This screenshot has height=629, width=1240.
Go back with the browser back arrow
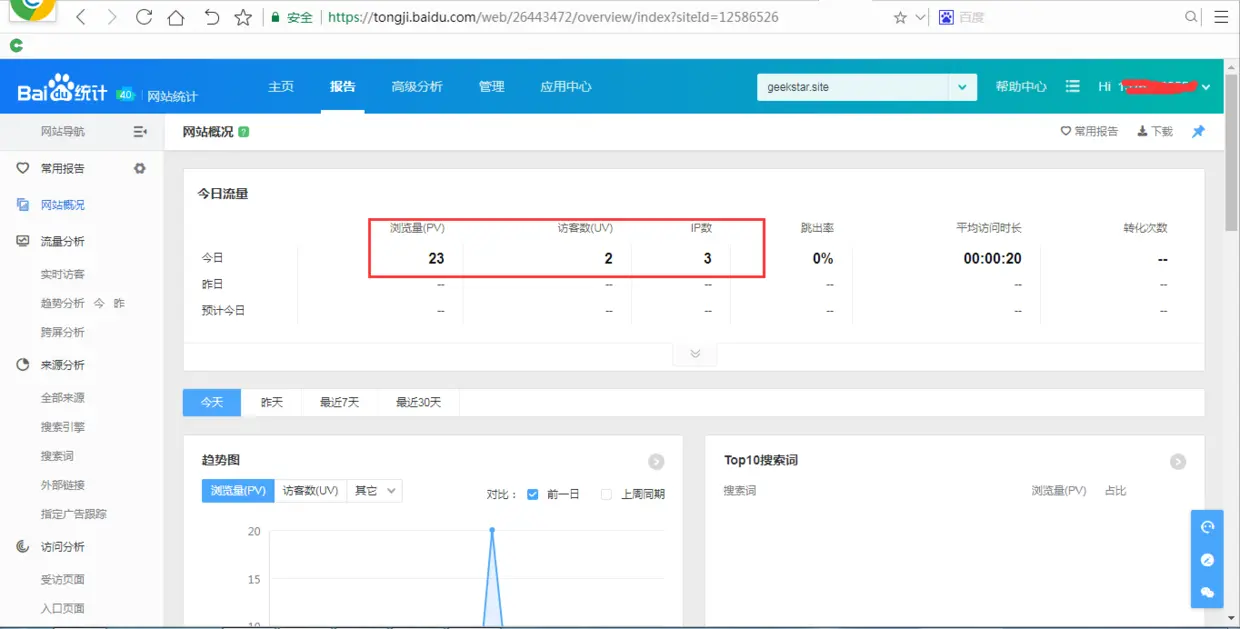pyautogui.click(x=81, y=17)
